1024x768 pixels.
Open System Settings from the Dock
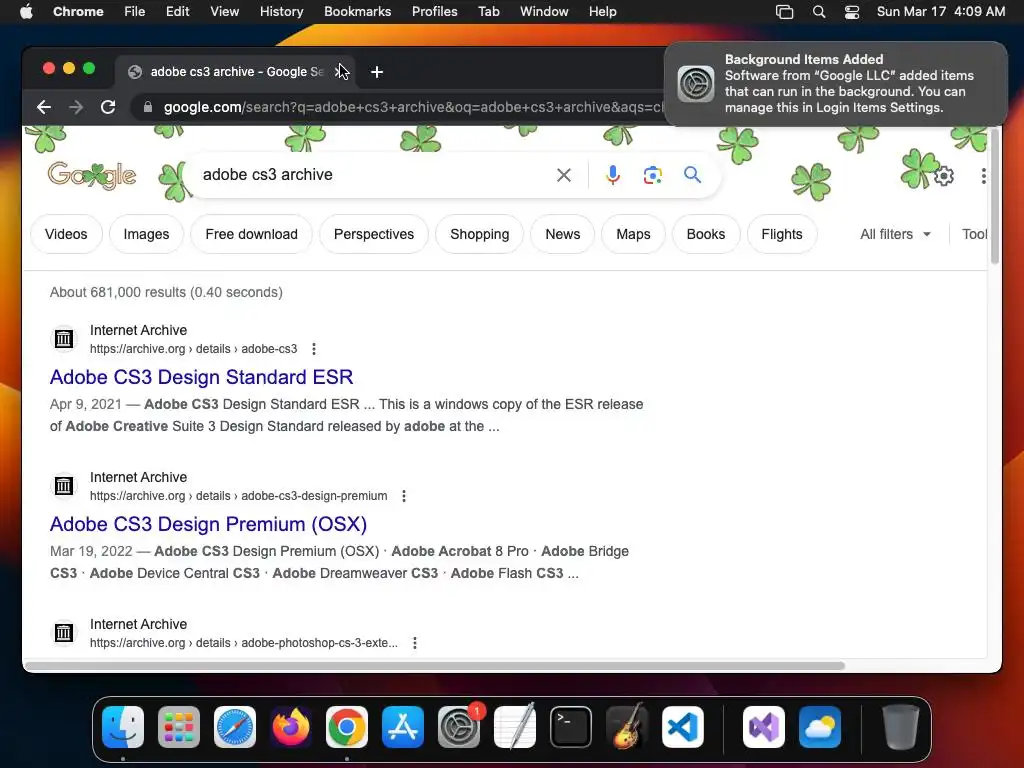(x=458, y=727)
